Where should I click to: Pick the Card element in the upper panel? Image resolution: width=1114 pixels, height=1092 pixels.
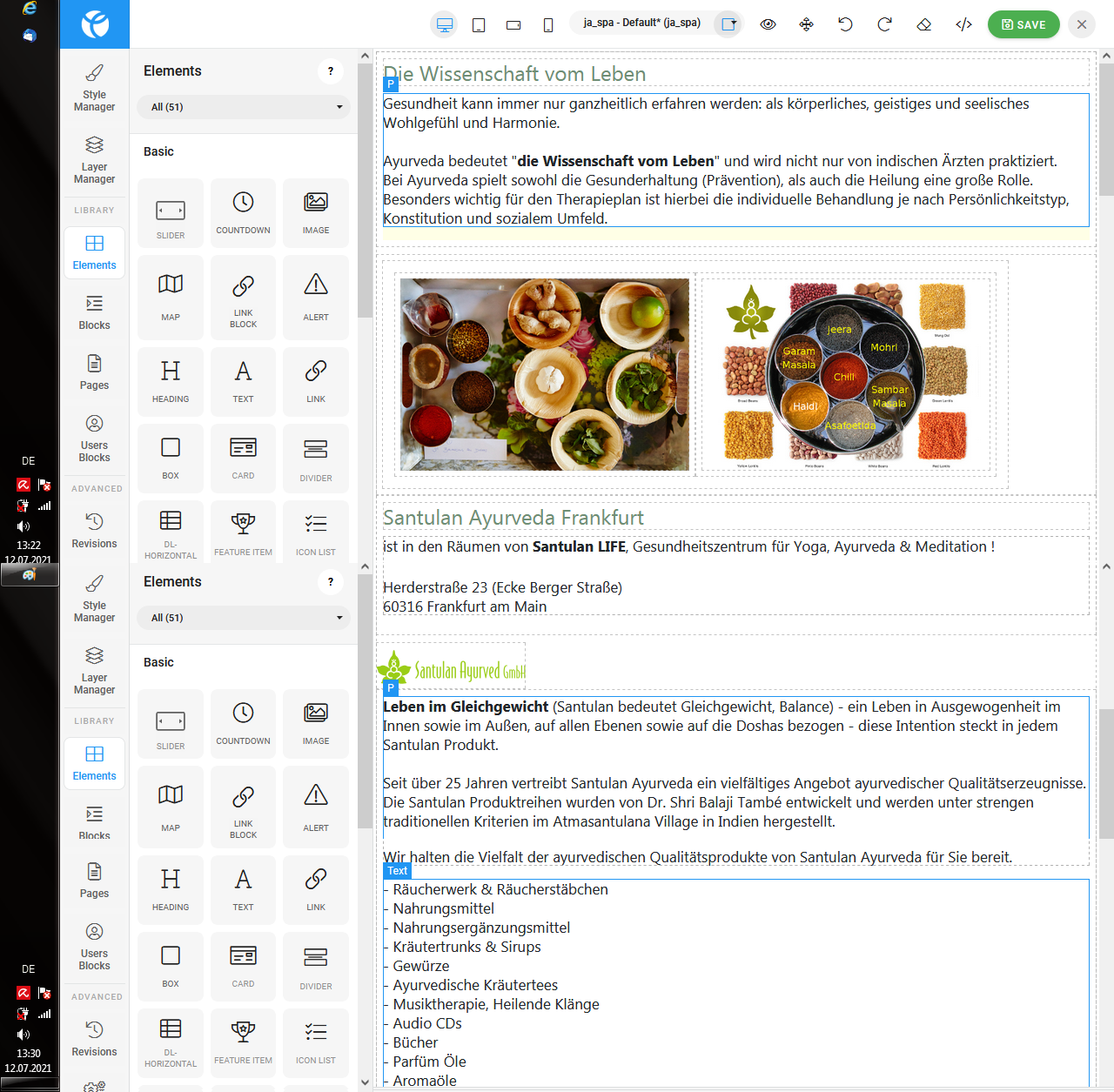coord(244,458)
